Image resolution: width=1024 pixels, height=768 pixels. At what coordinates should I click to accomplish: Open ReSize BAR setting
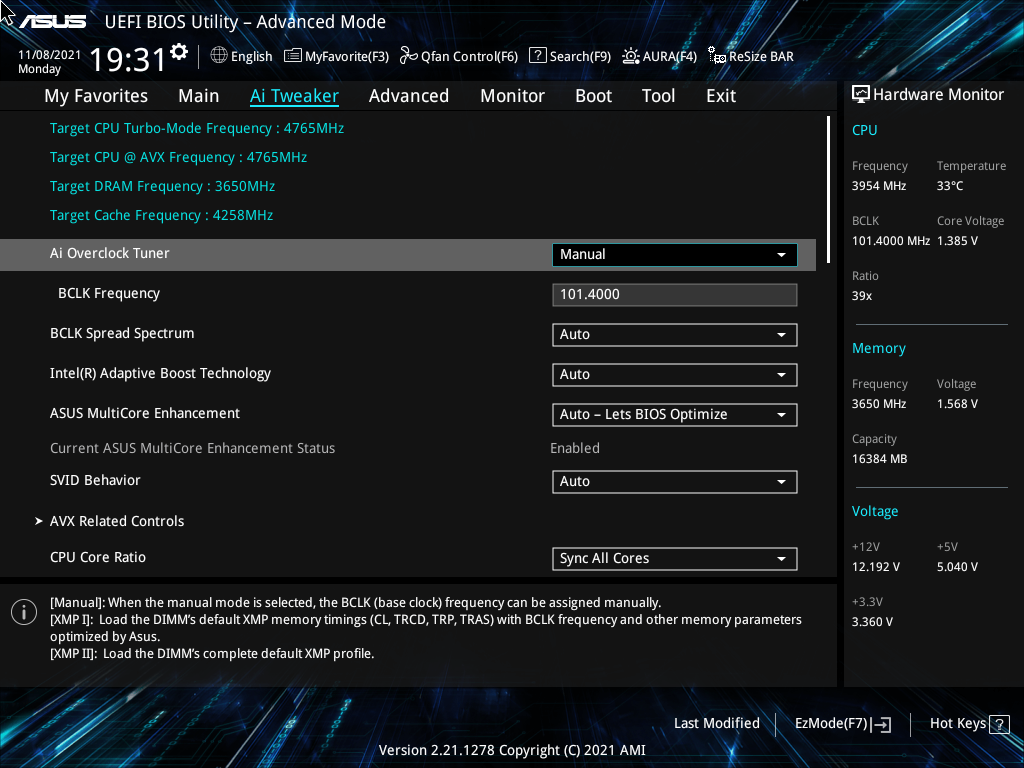click(x=751, y=56)
